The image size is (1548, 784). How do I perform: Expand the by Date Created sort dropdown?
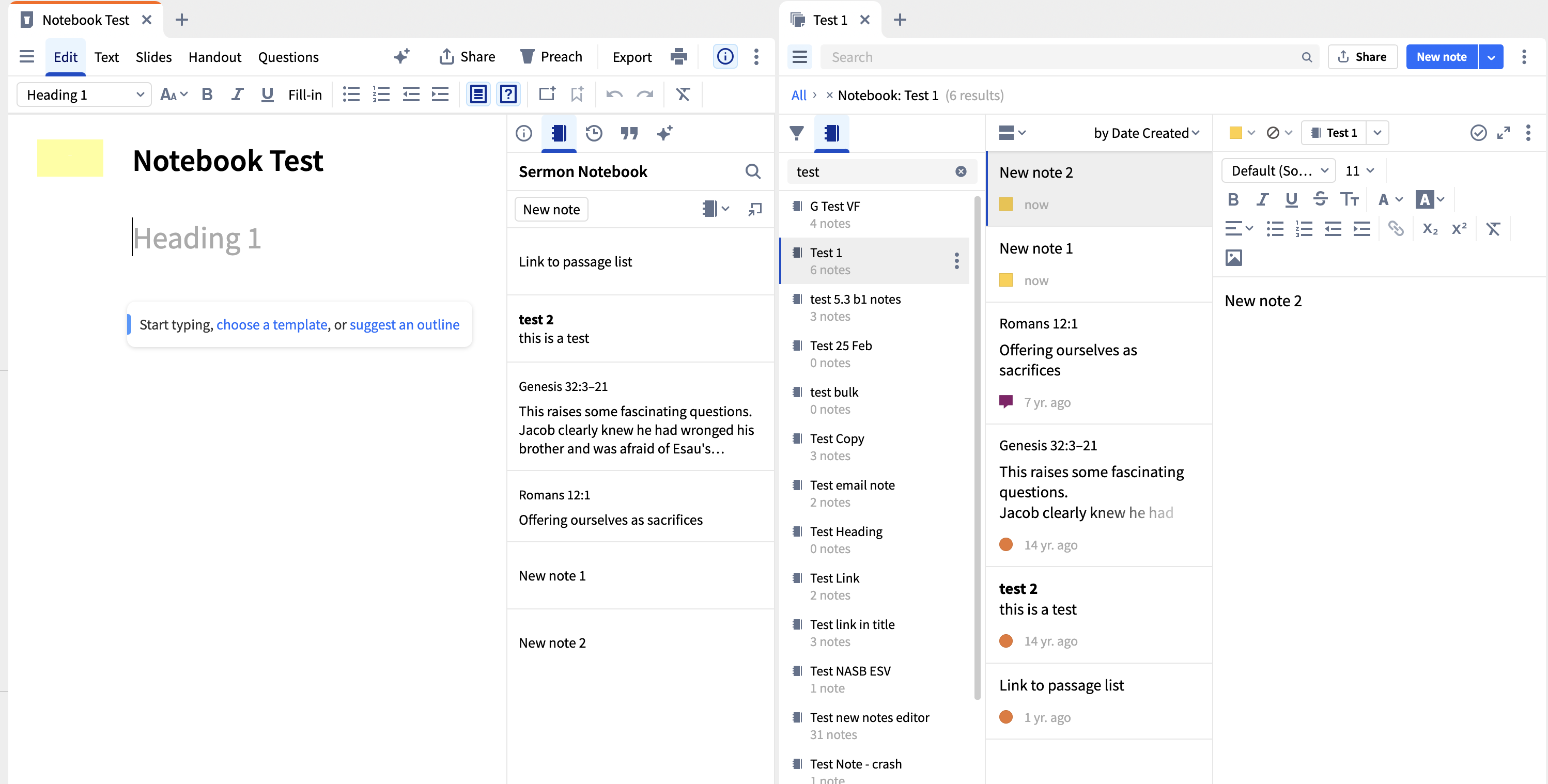pos(1146,133)
